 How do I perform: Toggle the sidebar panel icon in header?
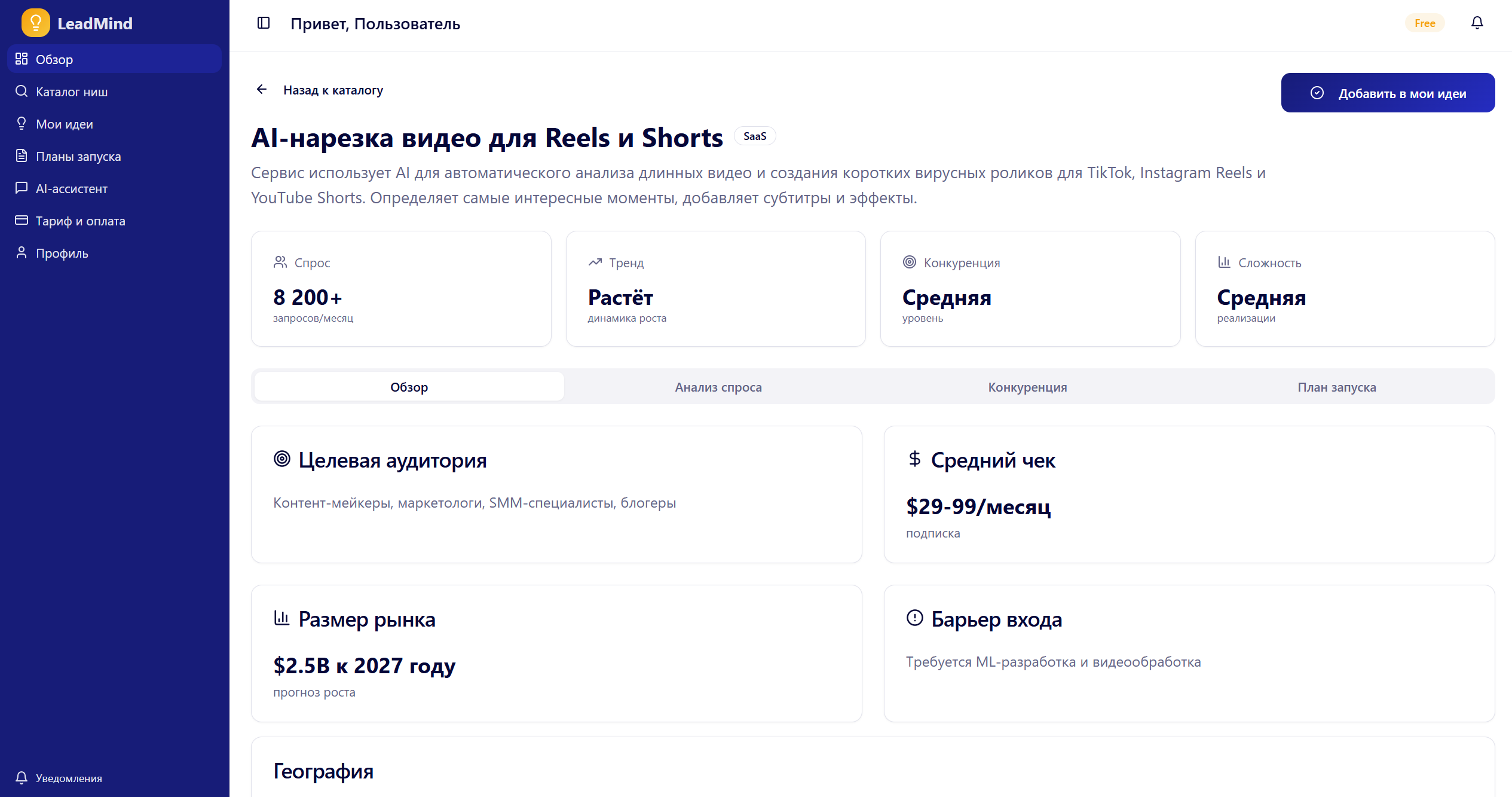pyautogui.click(x=264, y=23)
